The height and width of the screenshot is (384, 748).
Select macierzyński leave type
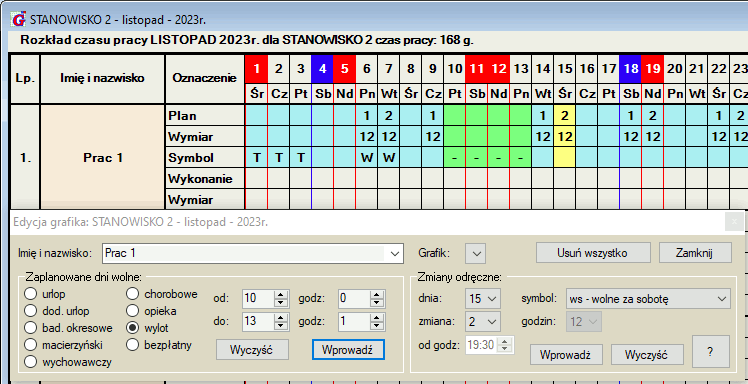click(x=31, y=344)
